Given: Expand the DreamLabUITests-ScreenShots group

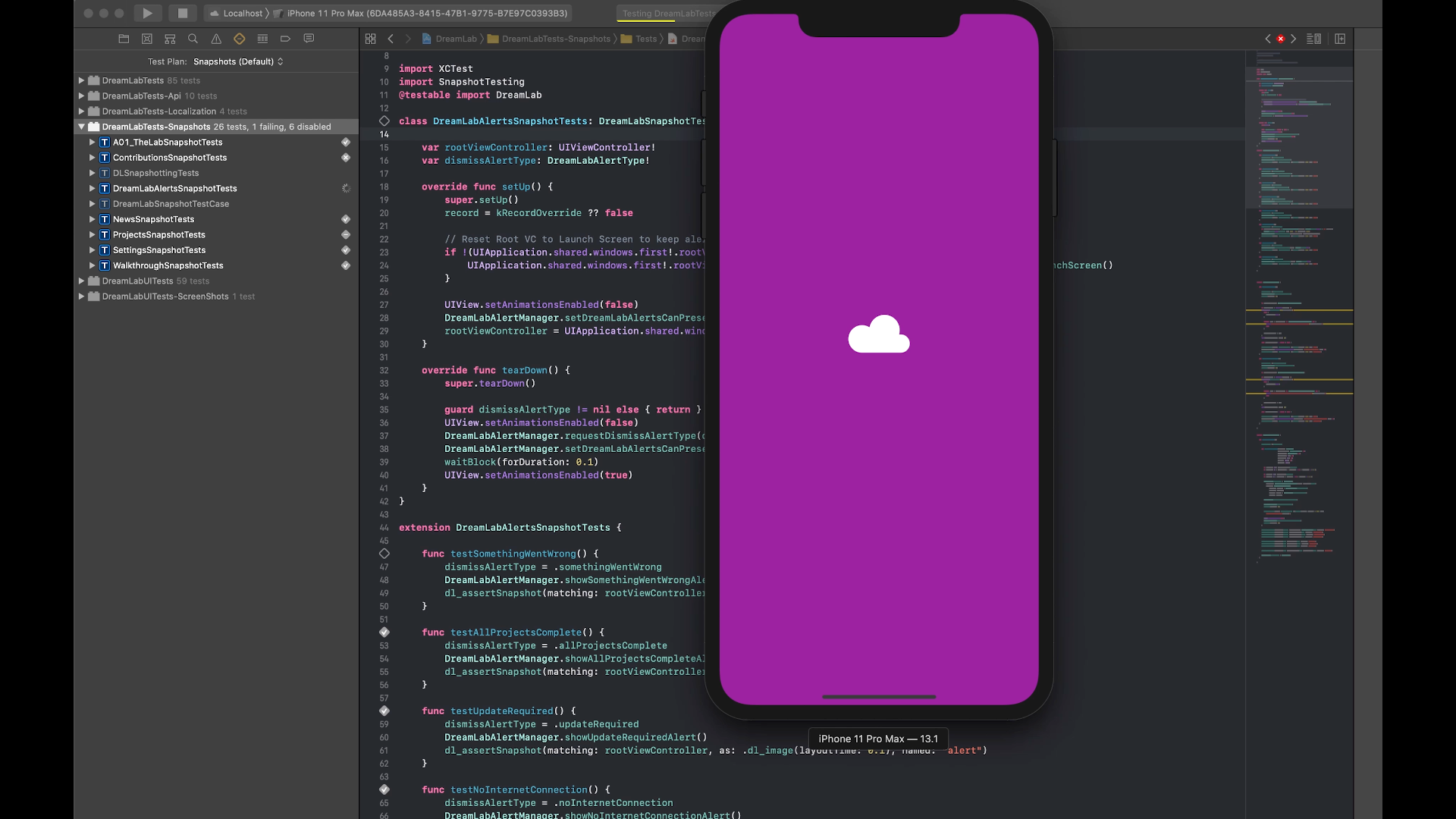Looking at the screenshot, I should coord(81,297).
